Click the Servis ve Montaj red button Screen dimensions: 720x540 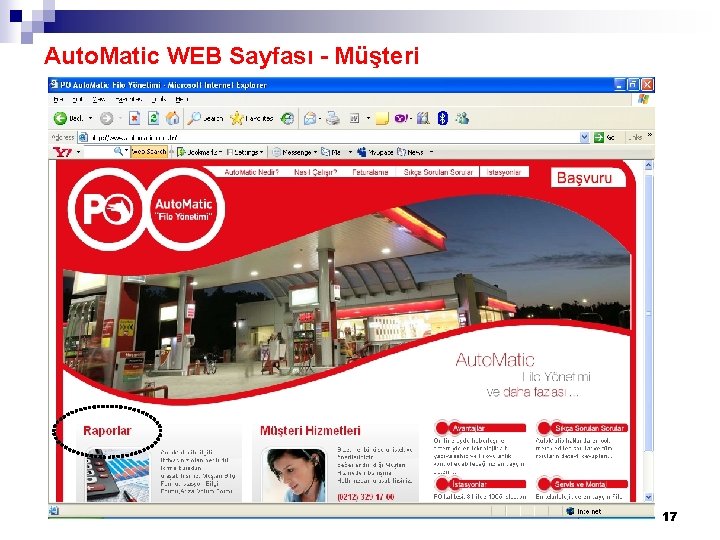(x=583, y=484)
